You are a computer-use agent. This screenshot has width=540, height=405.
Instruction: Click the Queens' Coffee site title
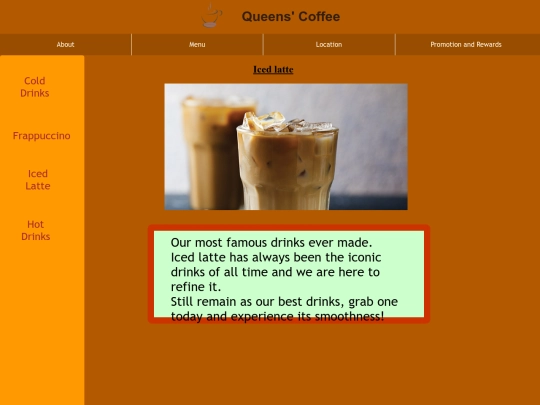[x=291, y=17]
